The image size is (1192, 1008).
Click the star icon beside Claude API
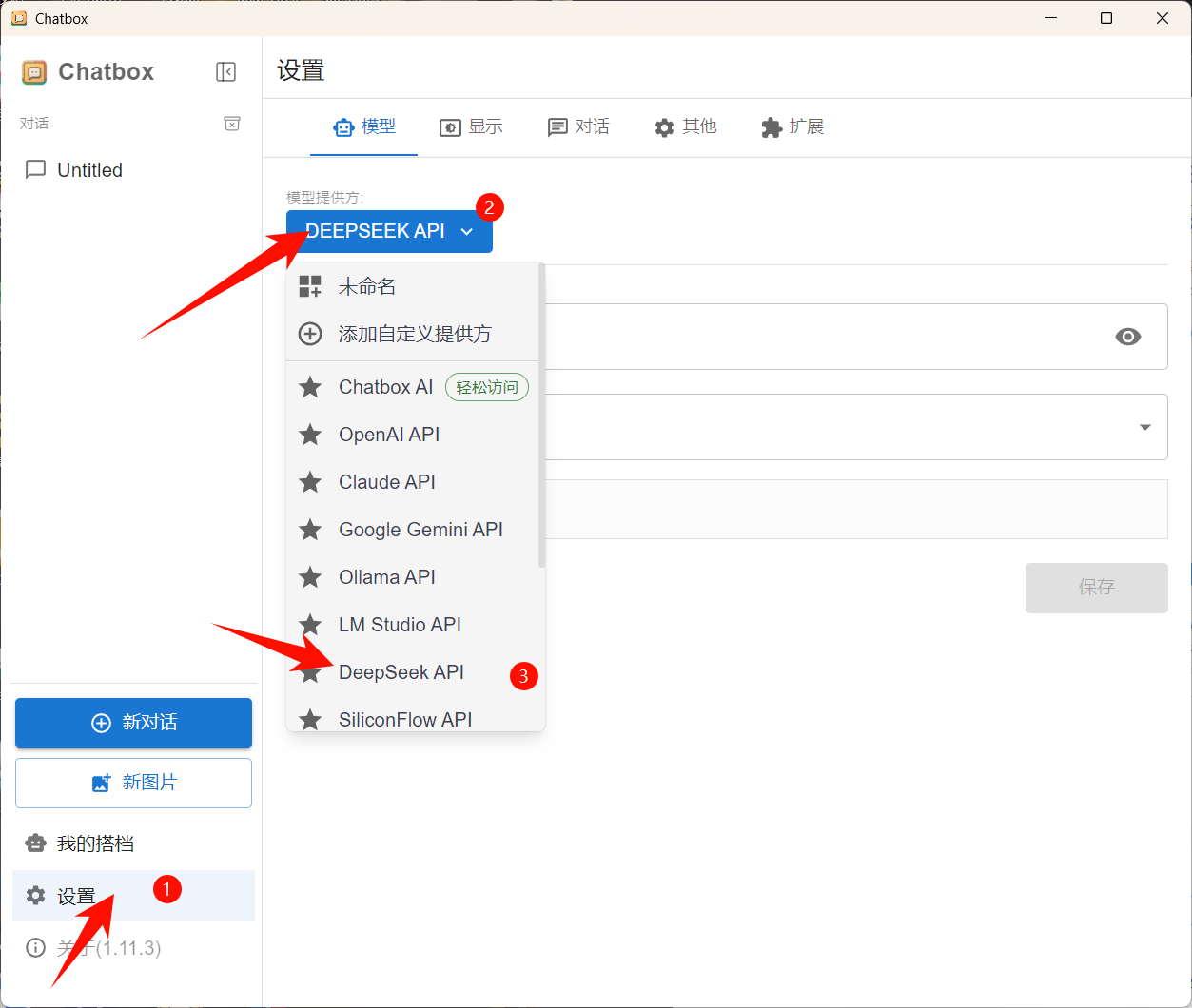coord(310,482)
